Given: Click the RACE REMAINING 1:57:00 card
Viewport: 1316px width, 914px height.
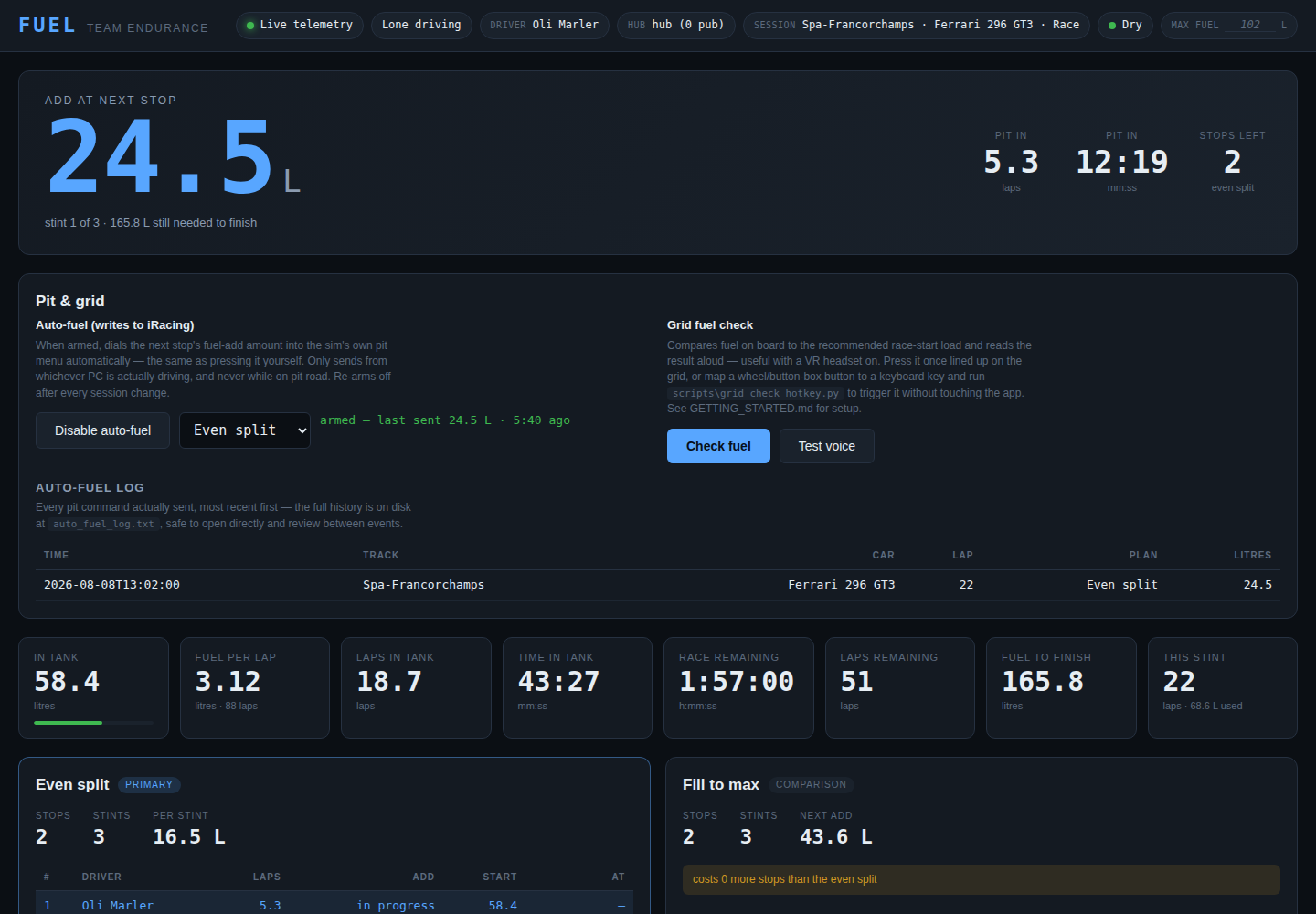Looking at the screenshot, I should click(738, 687).
